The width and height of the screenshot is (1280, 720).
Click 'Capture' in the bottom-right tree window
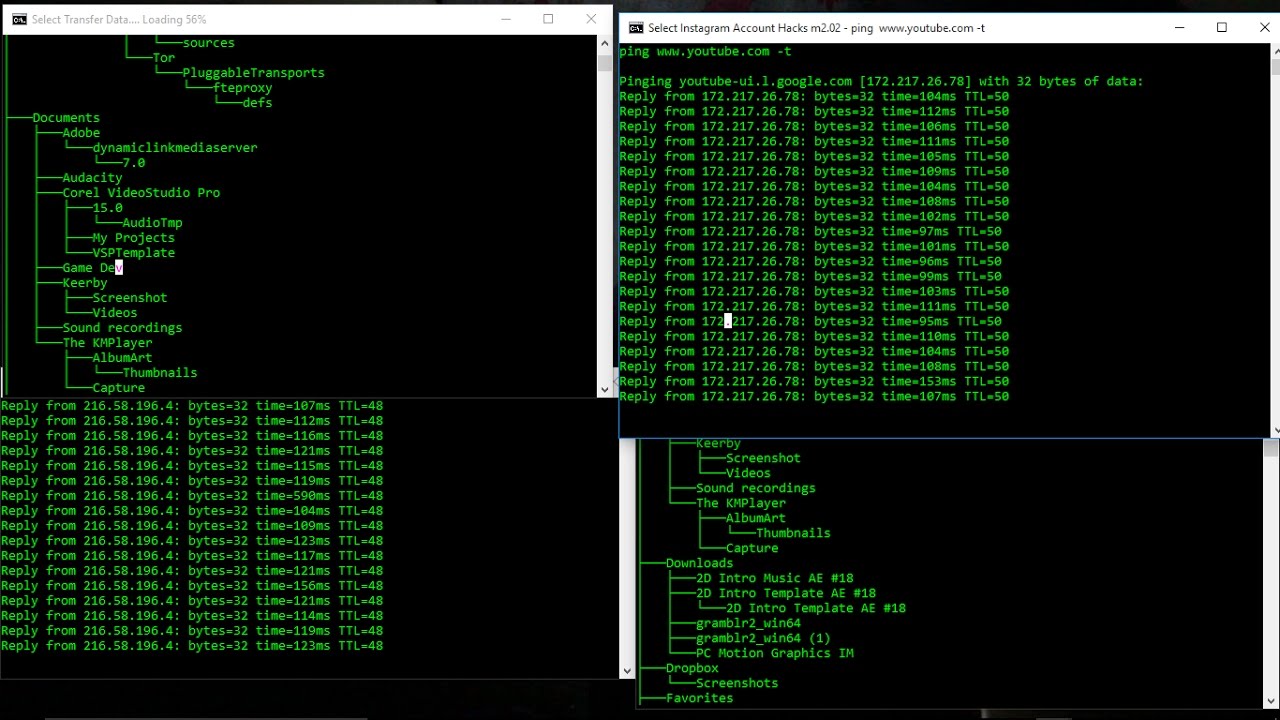752,548
